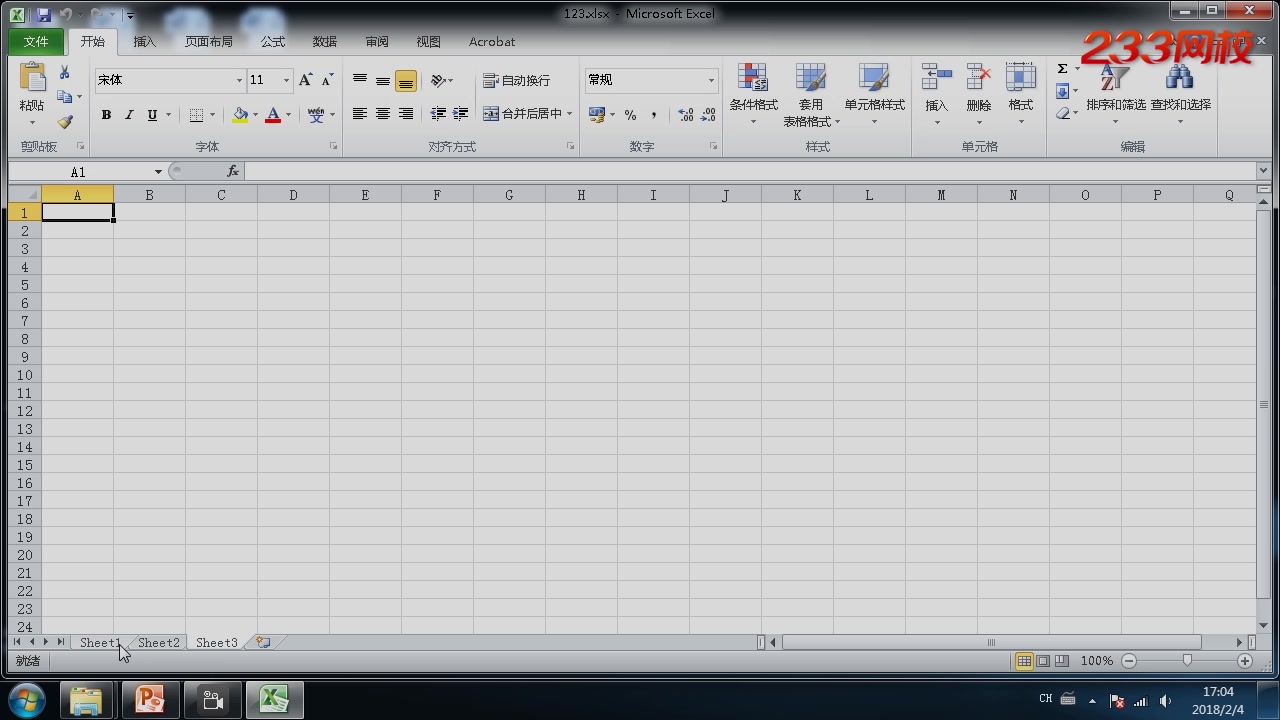Switch to the 页面布局 tab

coord(209,42)
